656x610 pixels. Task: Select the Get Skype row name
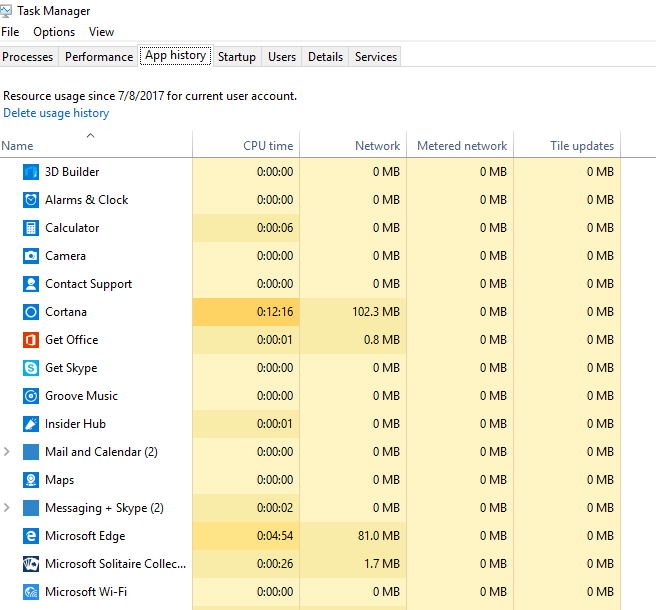(x=71, y=368)
